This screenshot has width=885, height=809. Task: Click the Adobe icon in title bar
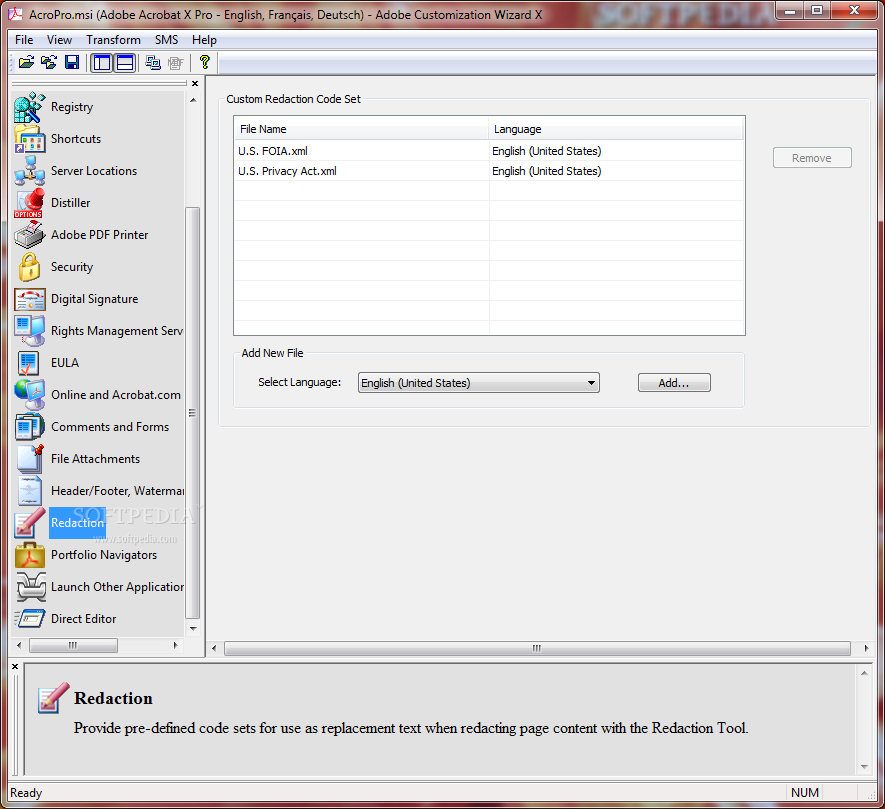(x=15, y=14)
